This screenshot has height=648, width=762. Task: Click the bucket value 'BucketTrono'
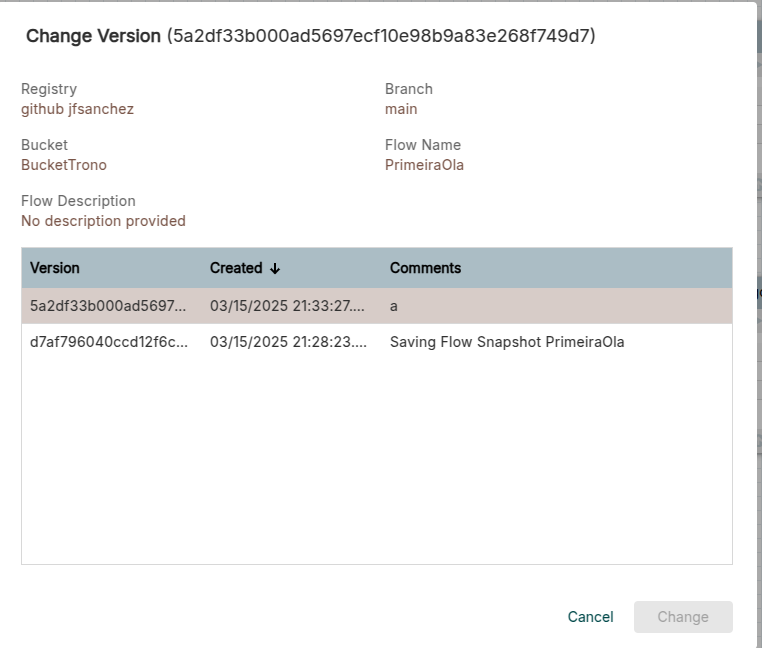(64, 165)
